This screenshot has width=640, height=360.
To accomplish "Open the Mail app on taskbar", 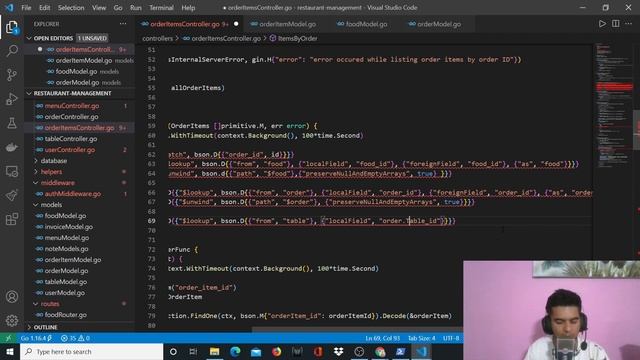I will click(256, 351).
